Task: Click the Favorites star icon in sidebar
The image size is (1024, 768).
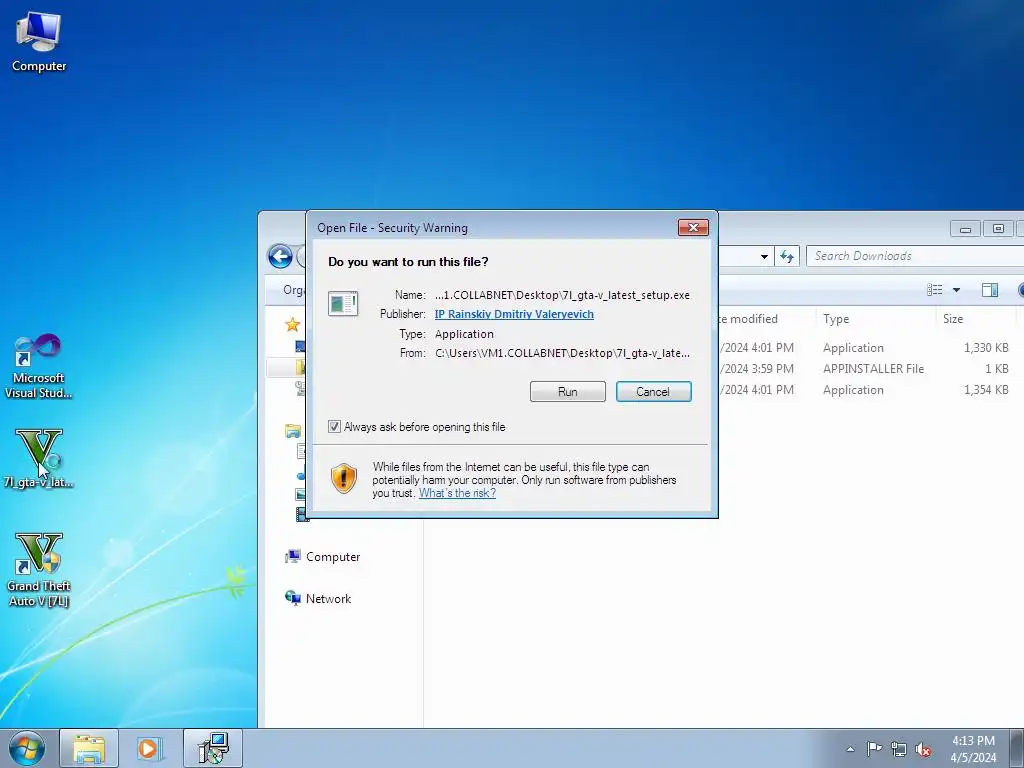Action: pyautogui.click(x=293, y=325)
